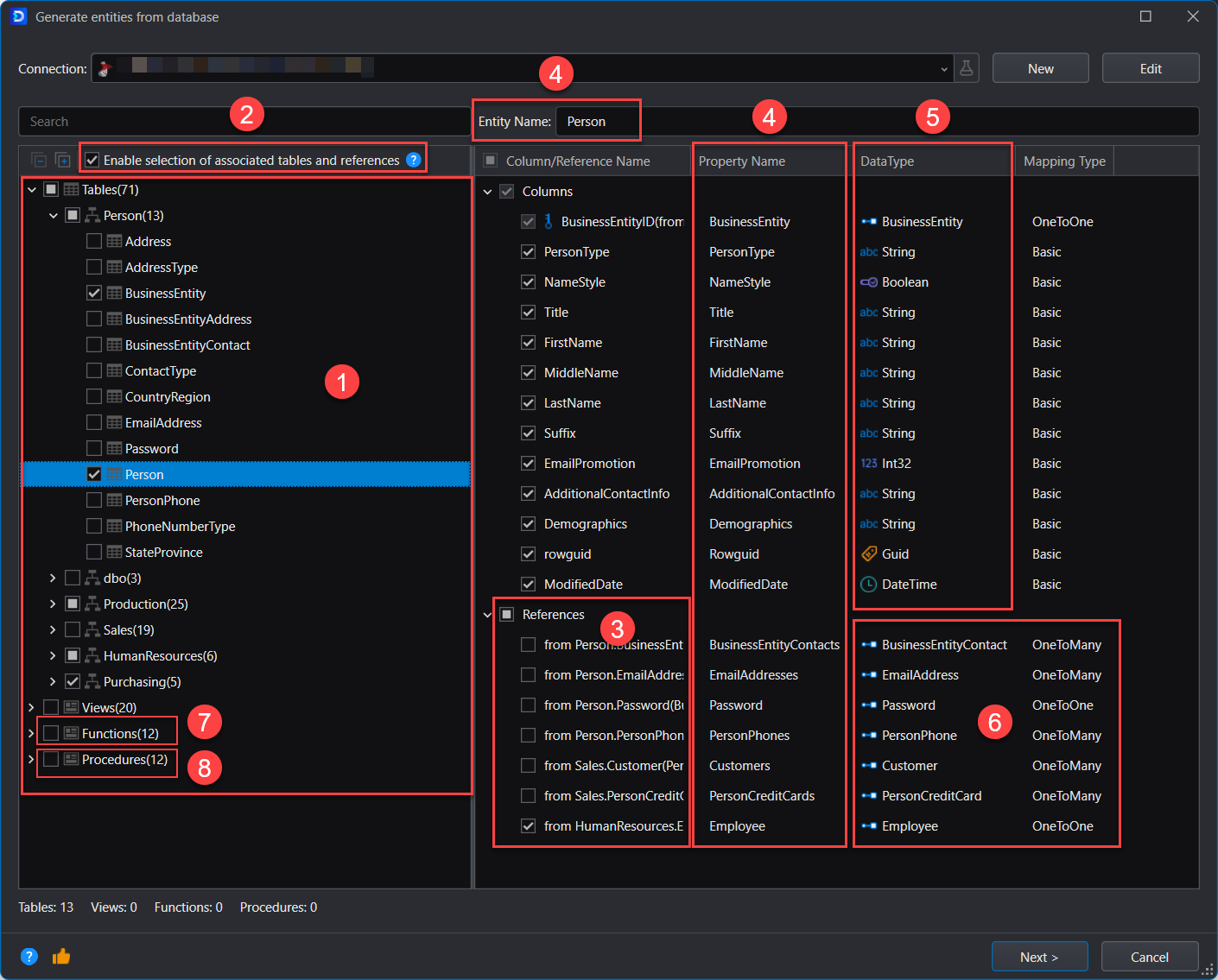Click the Views folder icon
The height and width of the screenshot is (980, 1218).
pos(71,707)
